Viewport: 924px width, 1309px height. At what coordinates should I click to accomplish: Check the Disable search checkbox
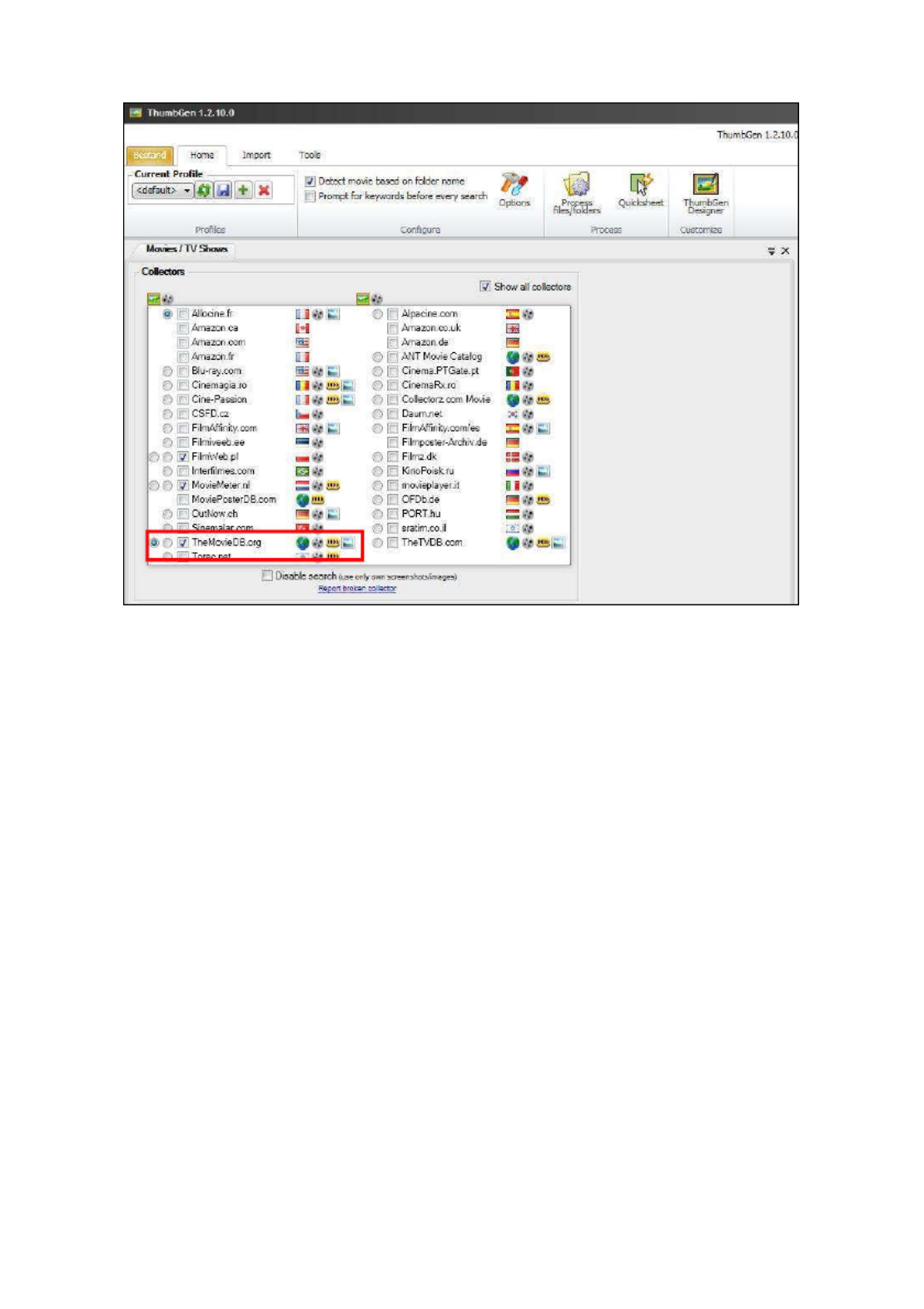267,575
